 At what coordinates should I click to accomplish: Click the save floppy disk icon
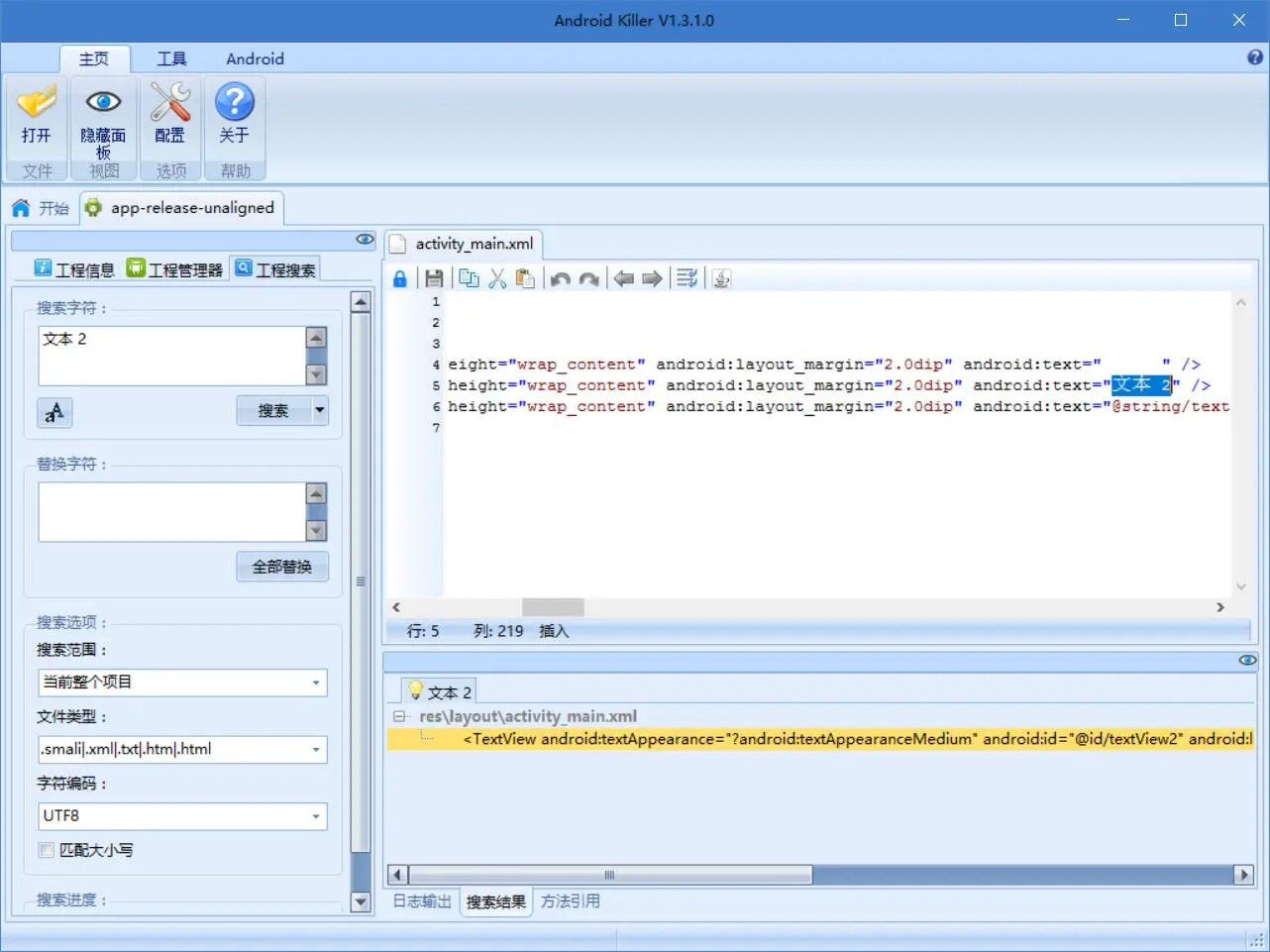point(434,279)
